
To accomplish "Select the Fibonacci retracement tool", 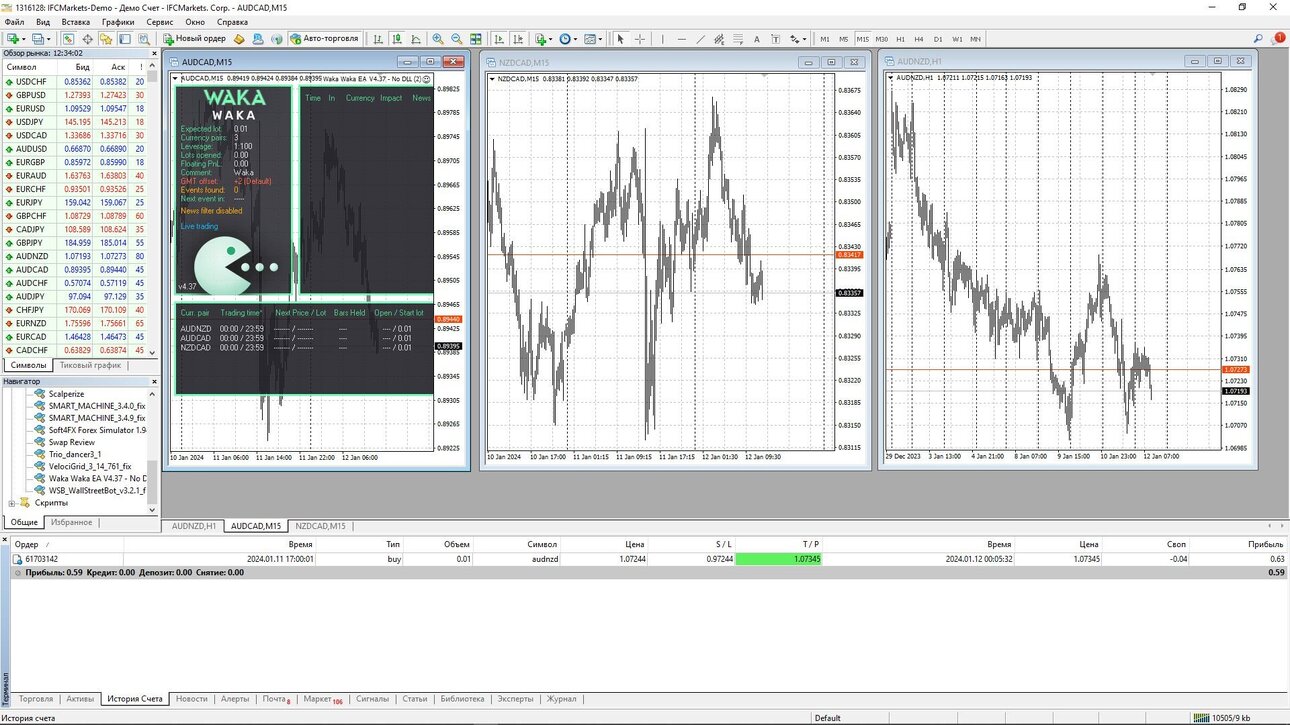I will tap(738, 39).
